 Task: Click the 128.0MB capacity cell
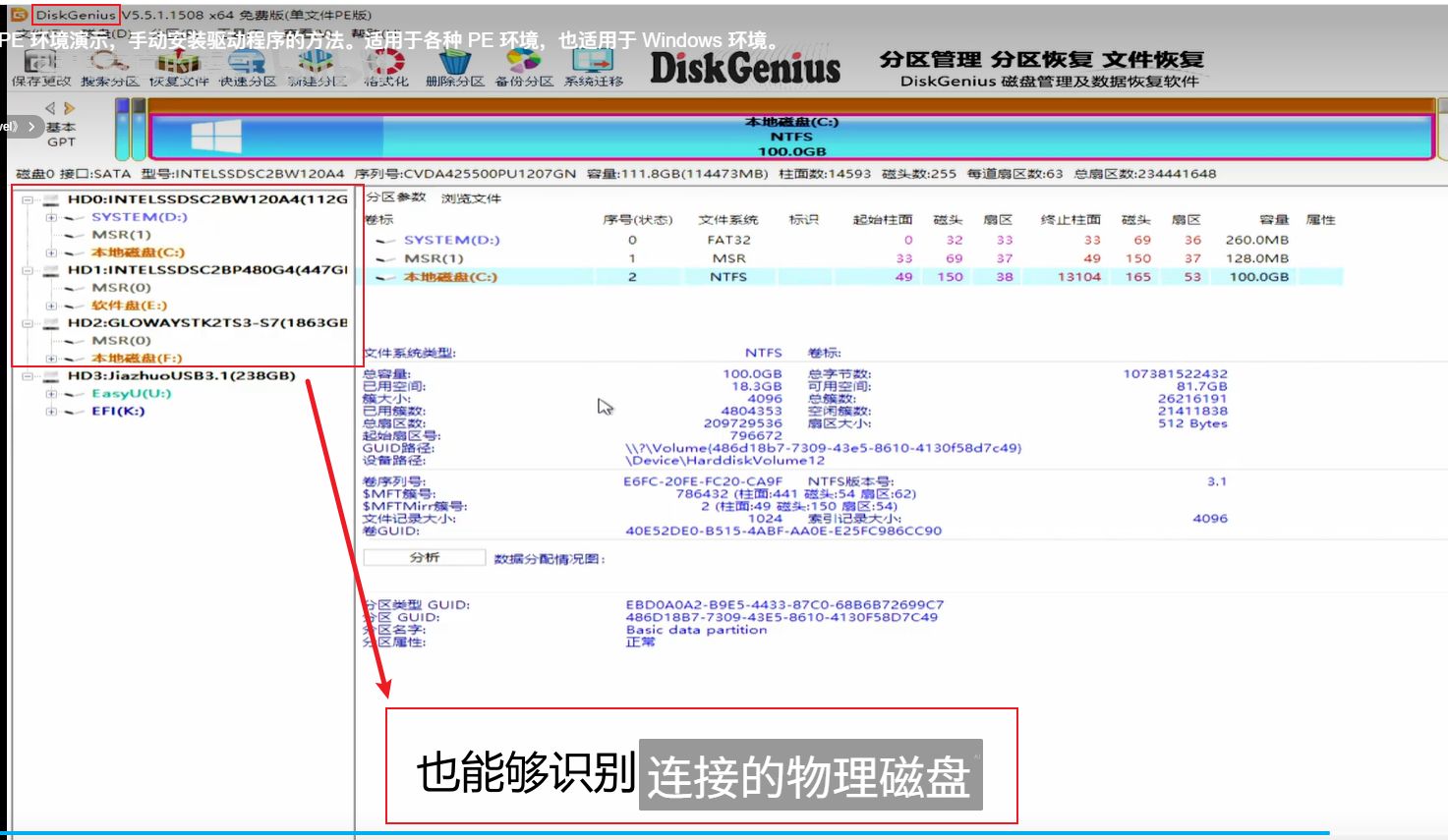coord(1256,258)
